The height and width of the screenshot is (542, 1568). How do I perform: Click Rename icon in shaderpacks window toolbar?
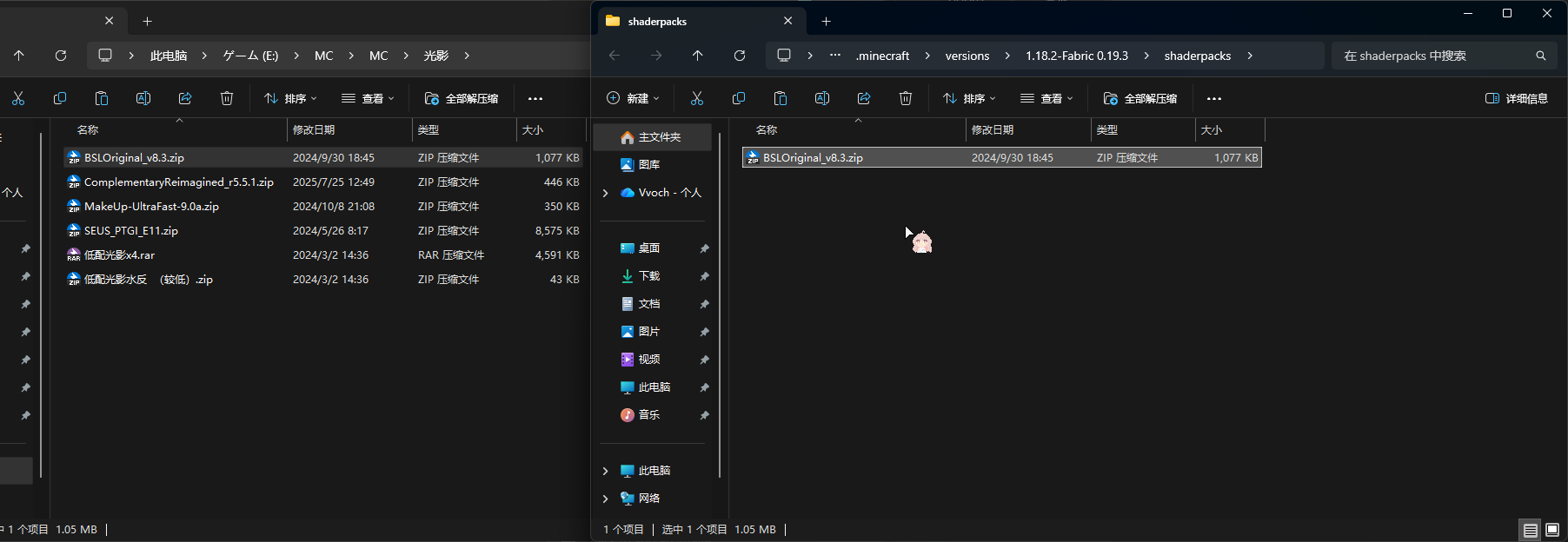point(822,98)
